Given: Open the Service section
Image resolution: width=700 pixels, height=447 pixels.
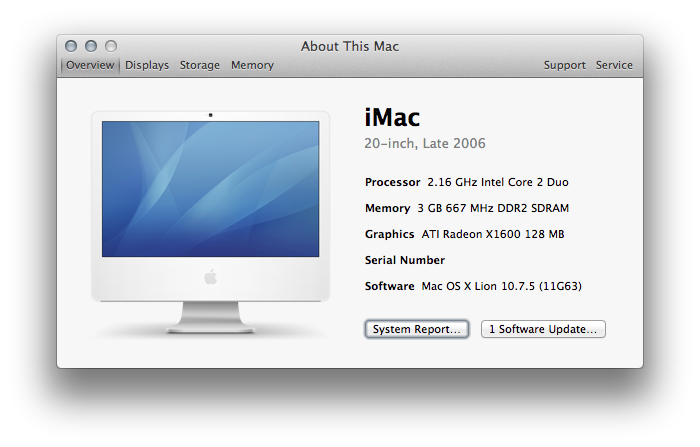Looking at the screenshot, I should (x=614, y=65).
